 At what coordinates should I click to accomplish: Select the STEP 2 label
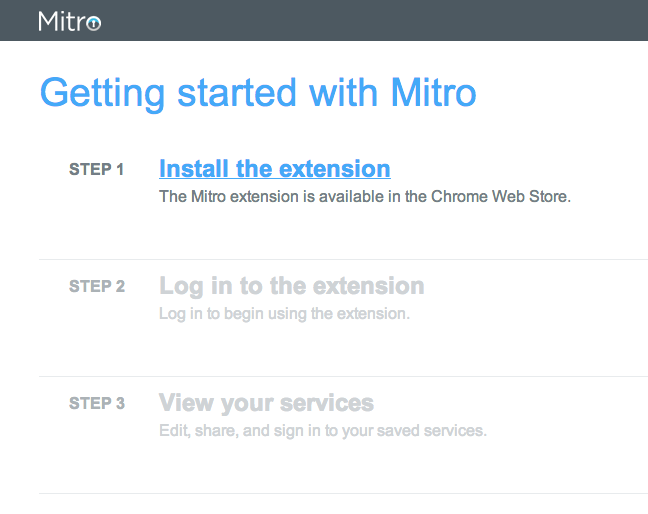coord(97,286)
